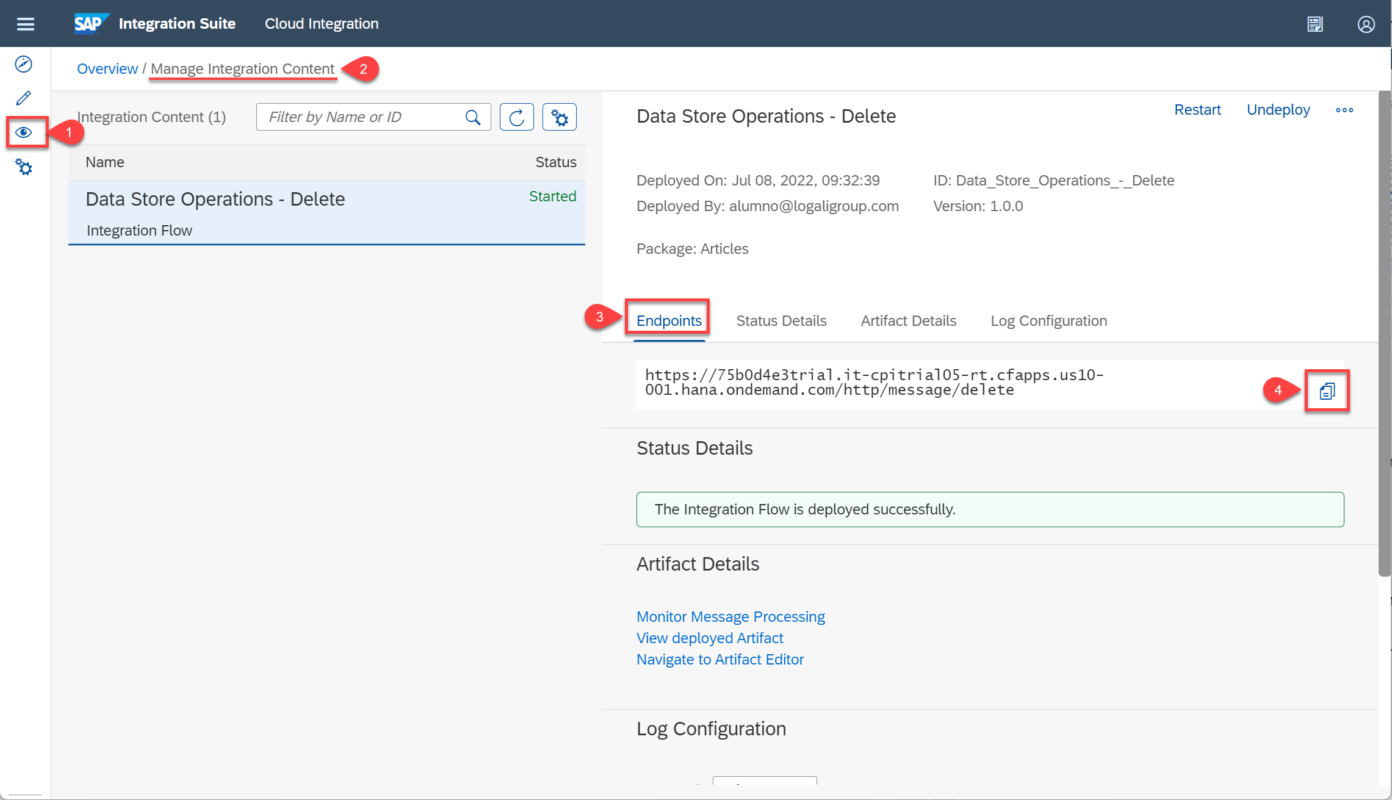The height and width of the screenshot is (800, 1392).
Task: Click the Integration Content (1) heading
Action: click(x=151, y=117)
